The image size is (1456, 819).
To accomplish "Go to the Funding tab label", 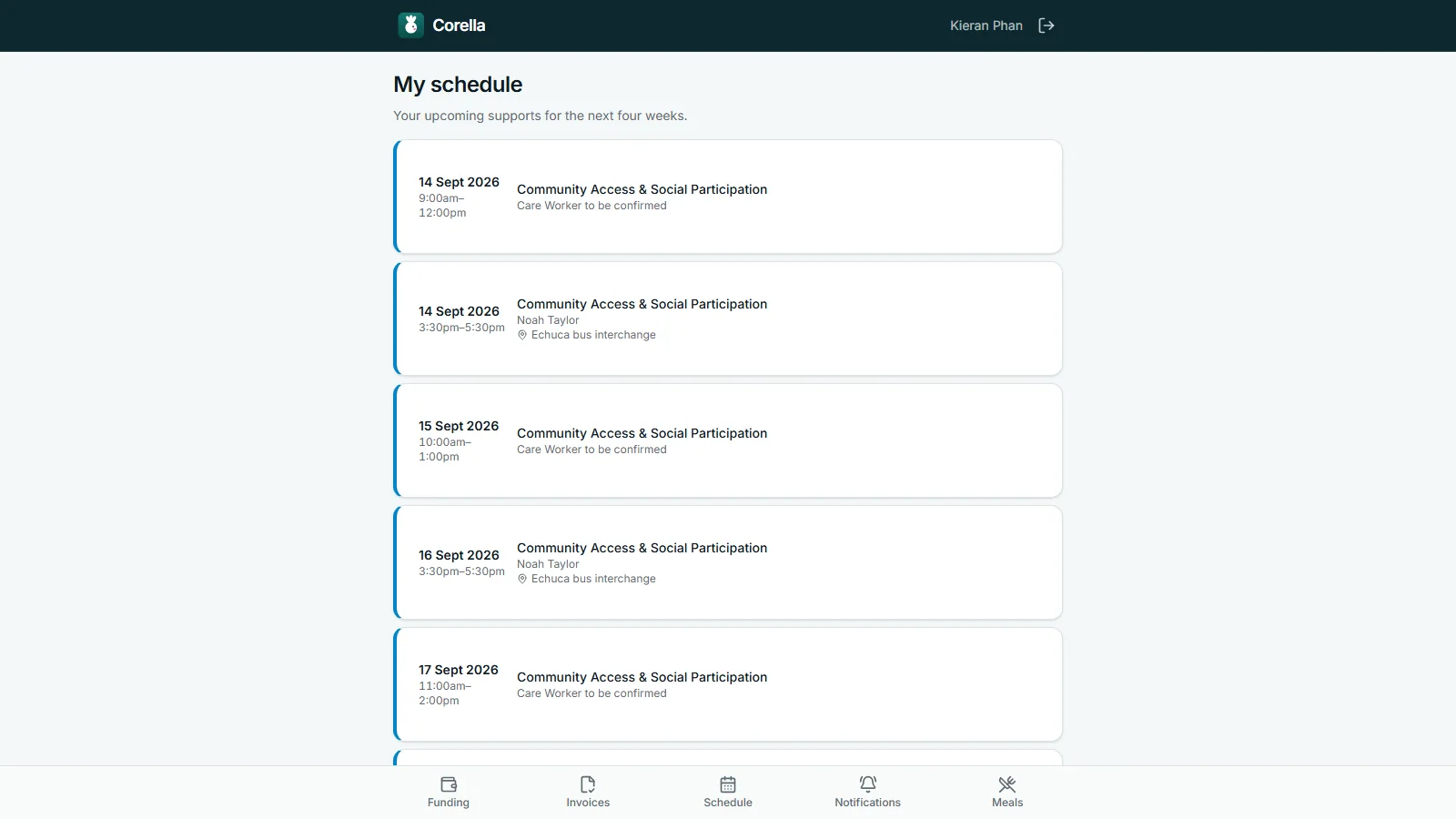I will pyautogui.click(x=449, y=803).
